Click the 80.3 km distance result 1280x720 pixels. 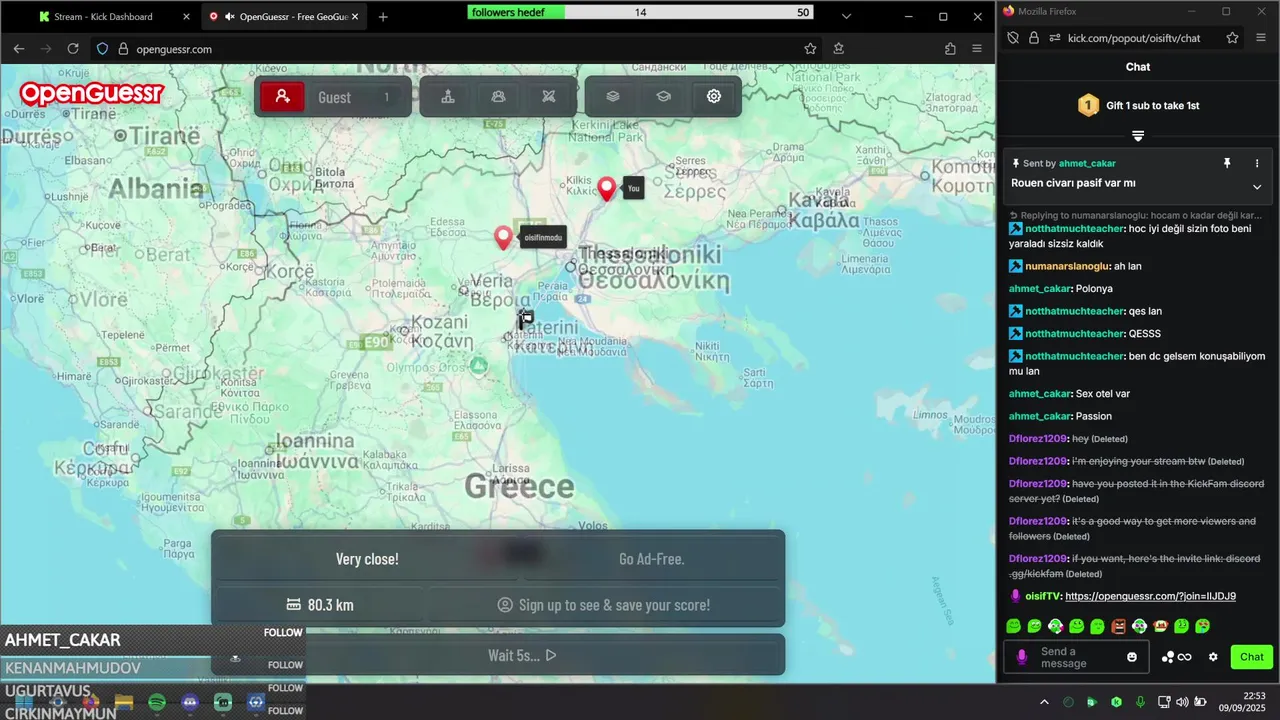pyautogui.click(x=319, y=605)
